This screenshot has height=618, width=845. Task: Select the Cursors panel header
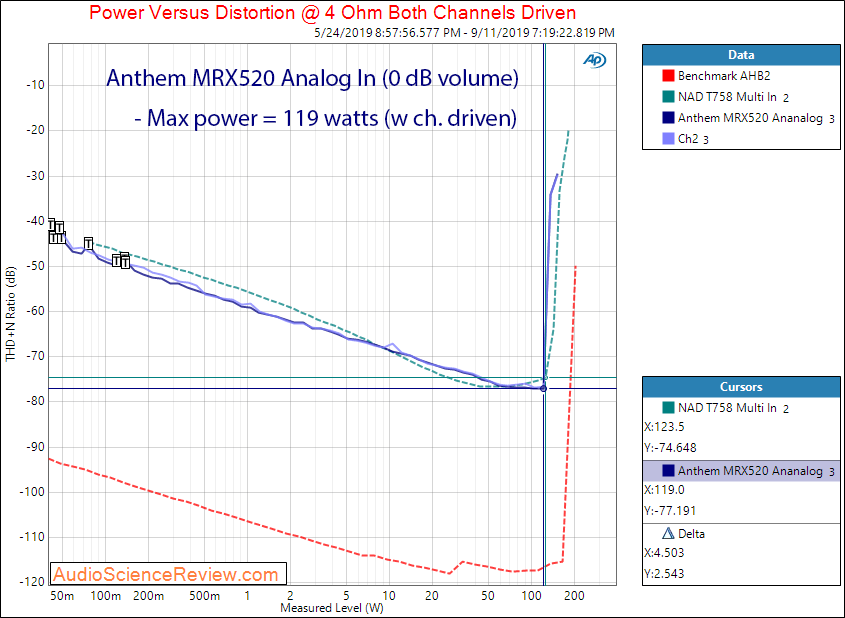741,387
